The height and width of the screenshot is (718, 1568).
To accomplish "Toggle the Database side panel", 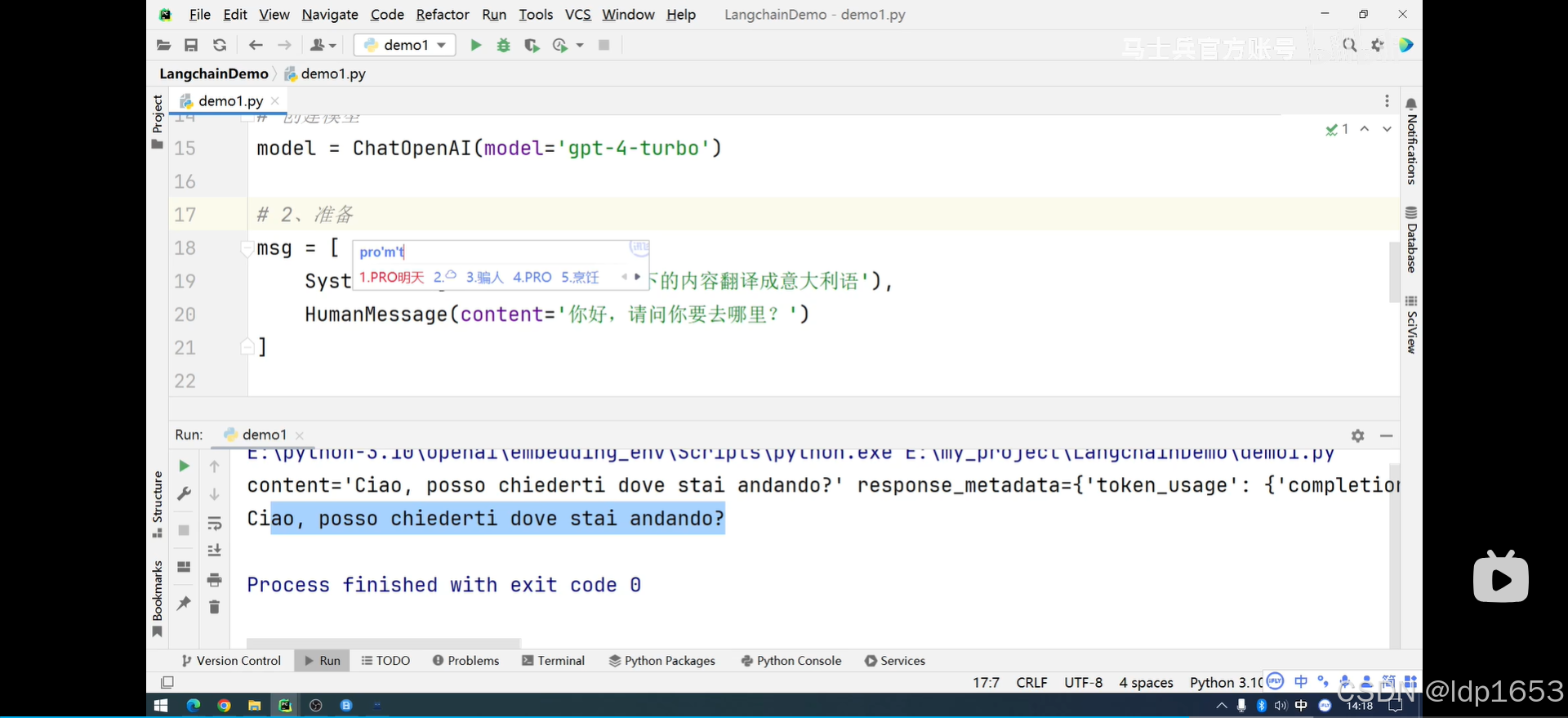I will (x=1411, y=239).
